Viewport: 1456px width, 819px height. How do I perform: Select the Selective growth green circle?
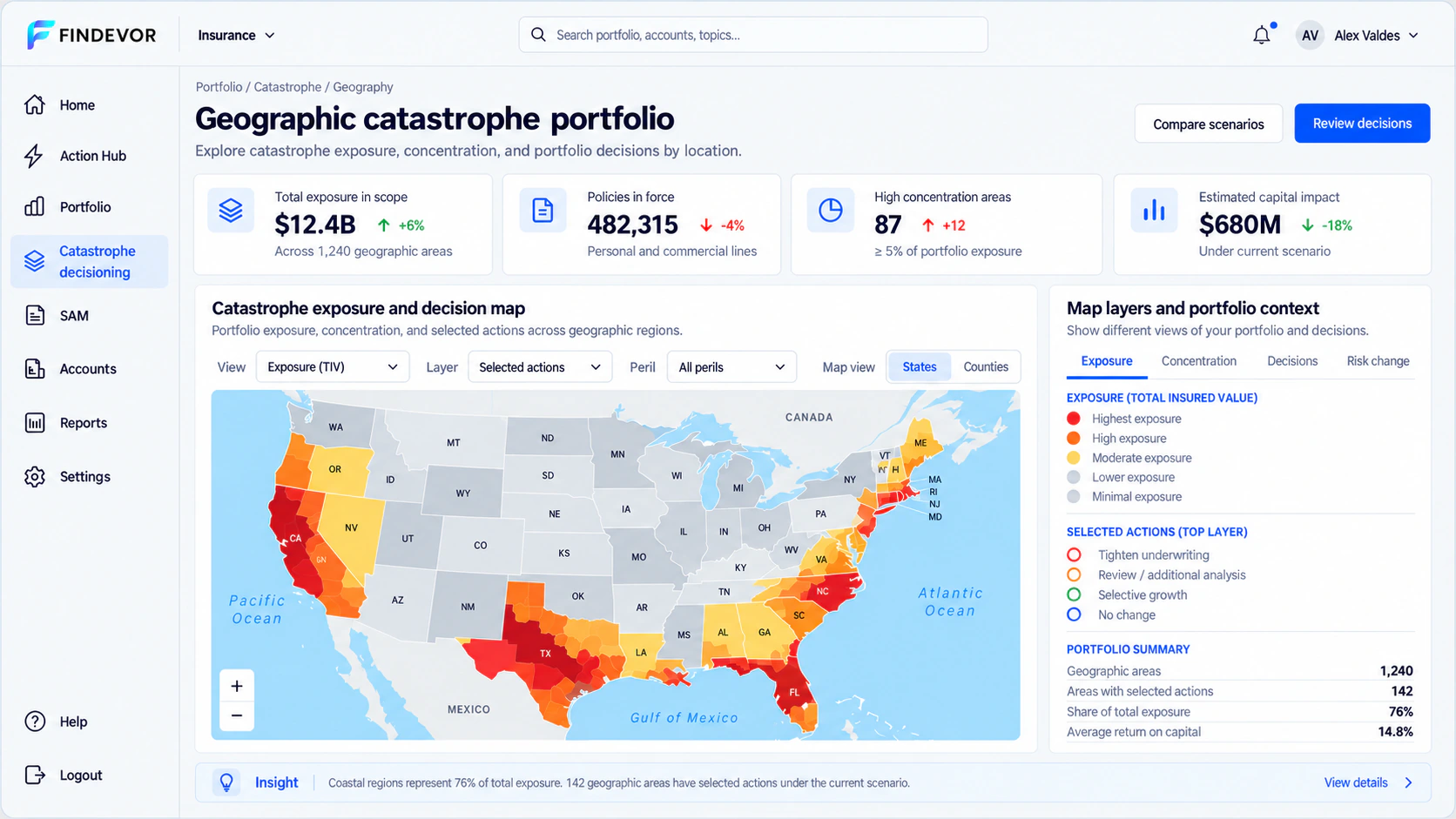pyautogui.click(x=1074, y=594)
